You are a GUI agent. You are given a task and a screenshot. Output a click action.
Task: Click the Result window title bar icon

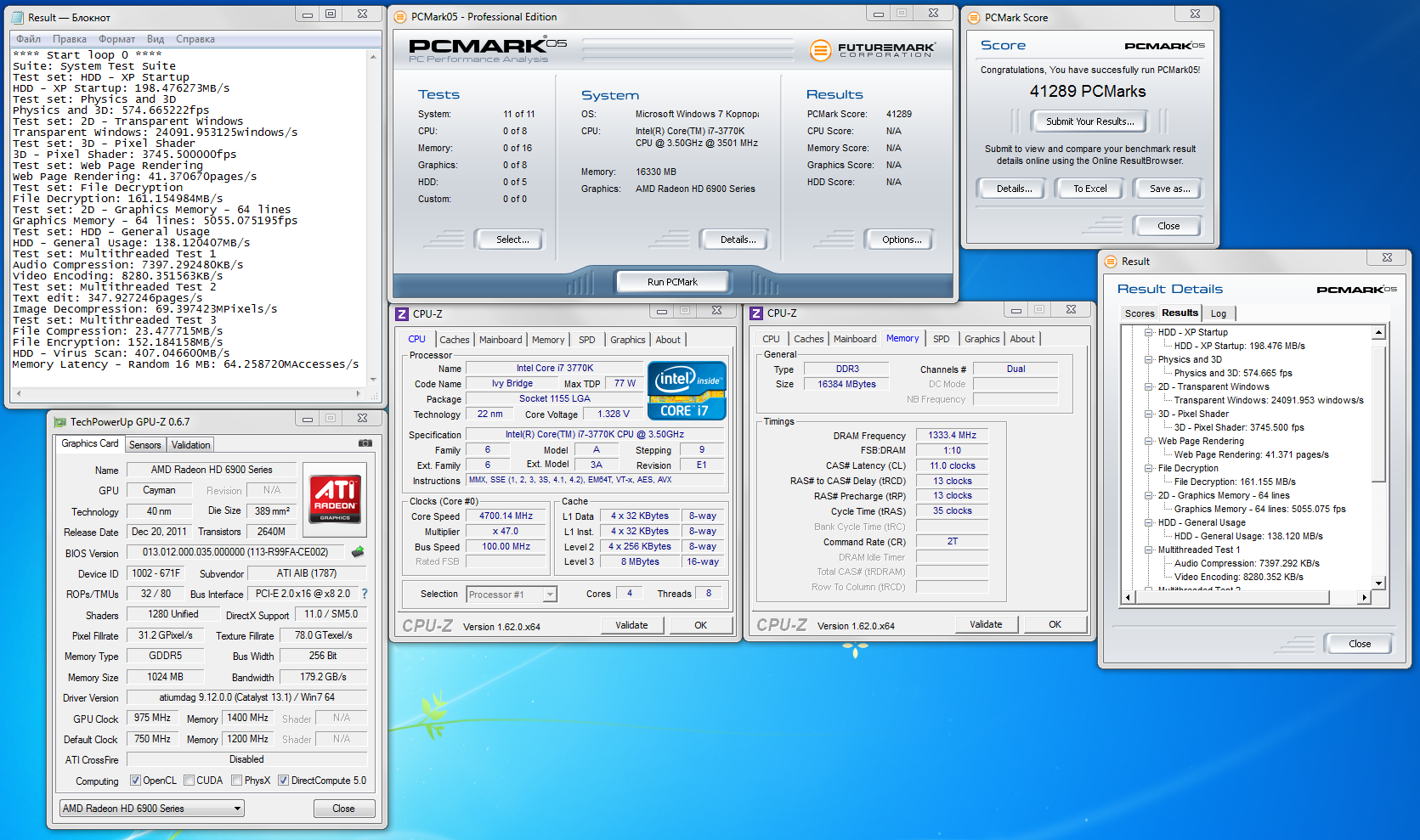click(1111, 262)
